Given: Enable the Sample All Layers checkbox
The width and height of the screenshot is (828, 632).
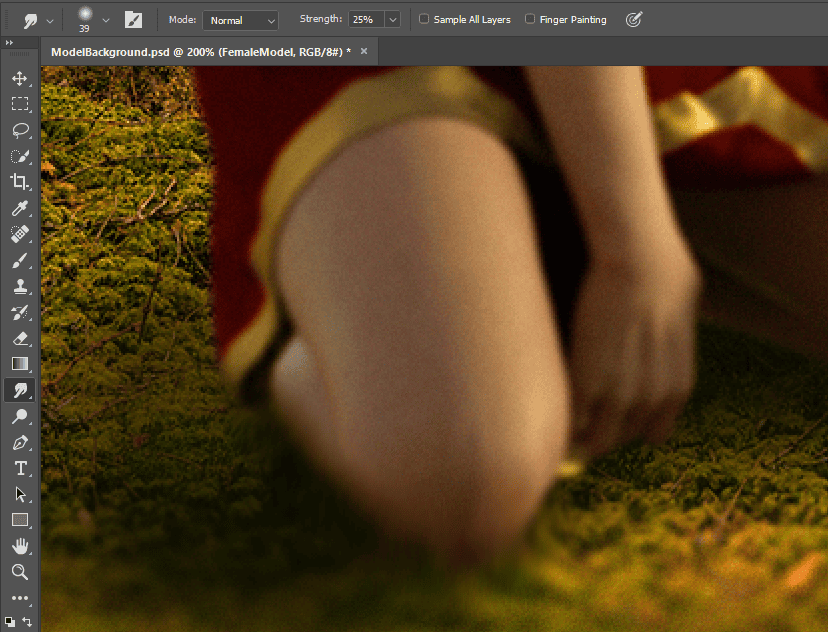Looking at the screenshot, I should (423, 18).
